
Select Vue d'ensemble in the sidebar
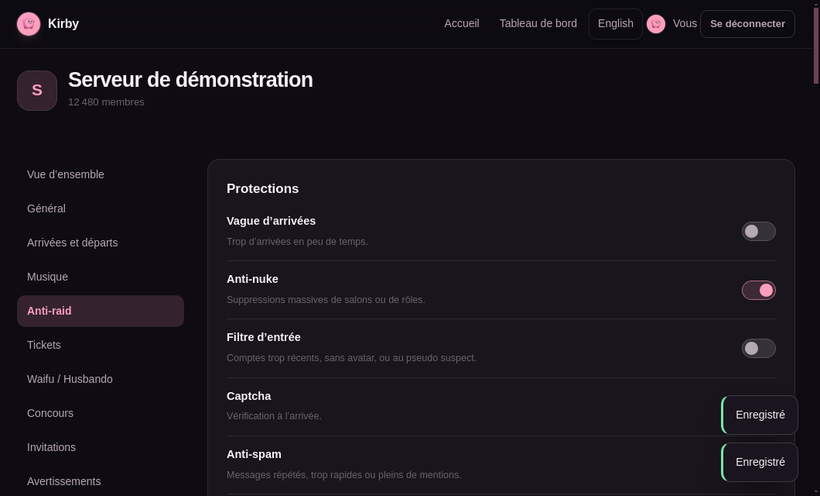pos(100,175)
